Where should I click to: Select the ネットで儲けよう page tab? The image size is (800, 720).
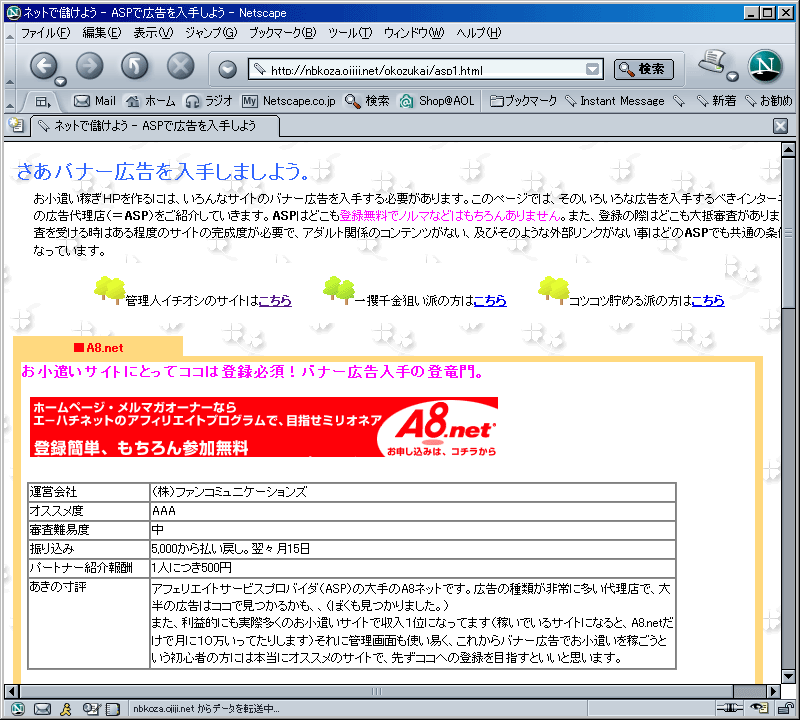pos(155,126)
